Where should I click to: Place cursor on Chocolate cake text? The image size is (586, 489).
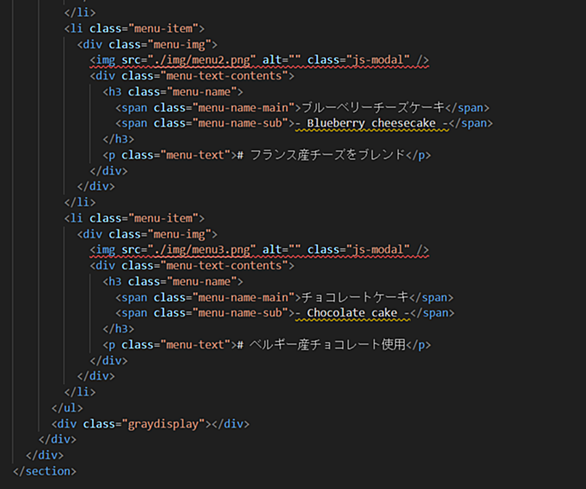click(x=352, y=313)
